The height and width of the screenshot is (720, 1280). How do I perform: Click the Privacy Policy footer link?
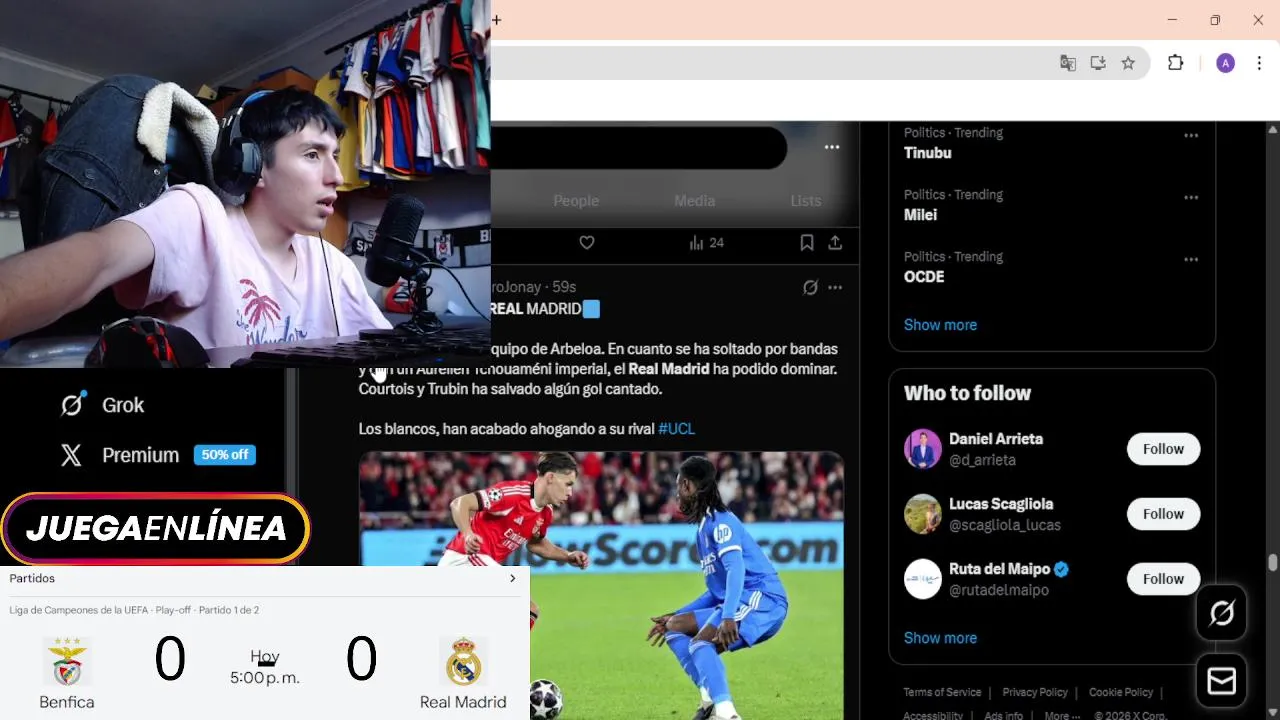pyautogui.click(x=1035, y=692)
